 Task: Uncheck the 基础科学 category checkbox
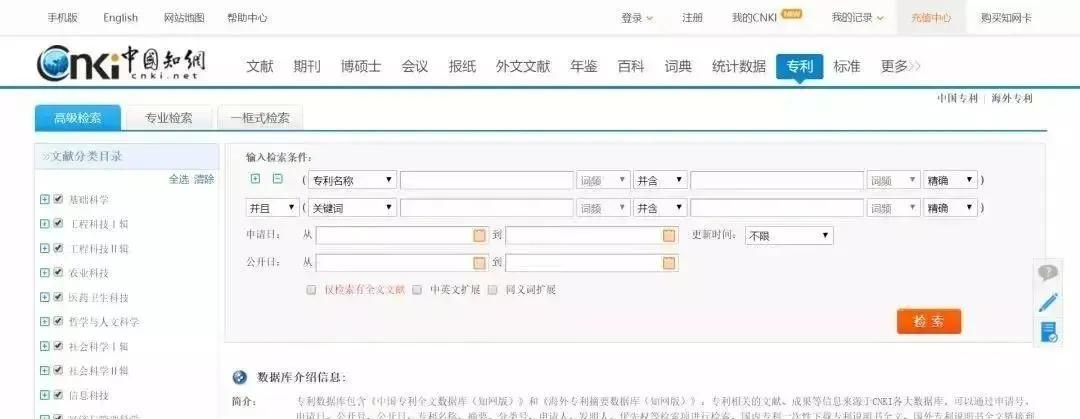point(59,199)
